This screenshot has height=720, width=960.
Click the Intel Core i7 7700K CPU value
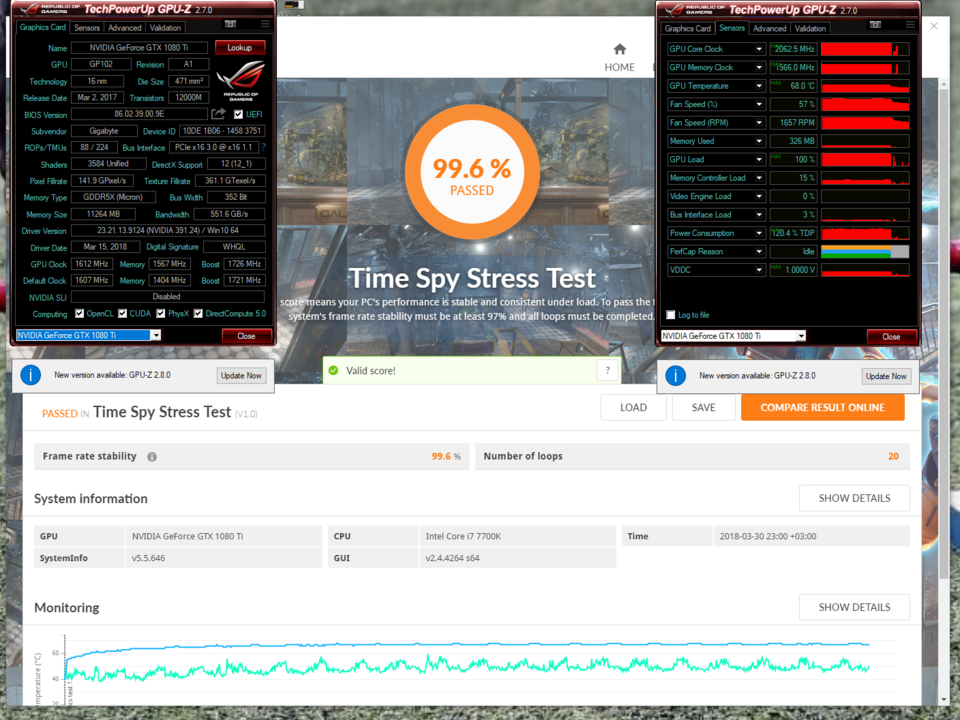(463, 536)
